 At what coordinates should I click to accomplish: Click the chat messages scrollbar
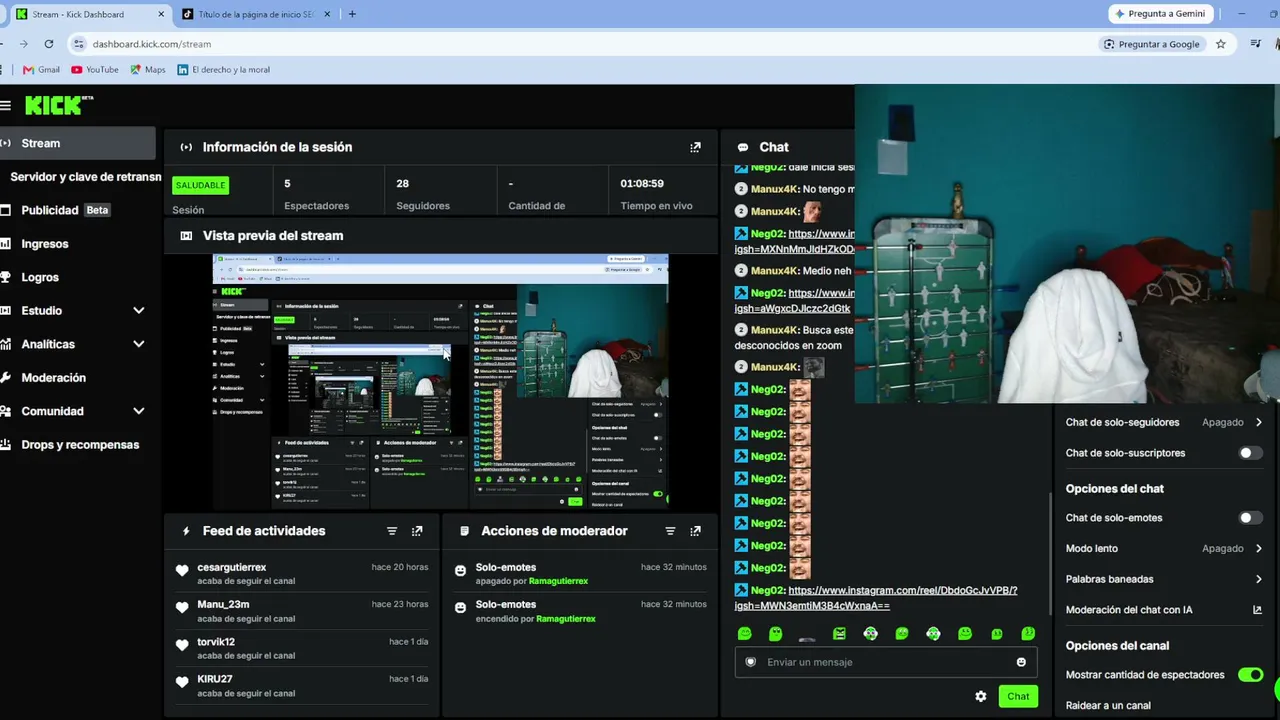coord(1050,555)
